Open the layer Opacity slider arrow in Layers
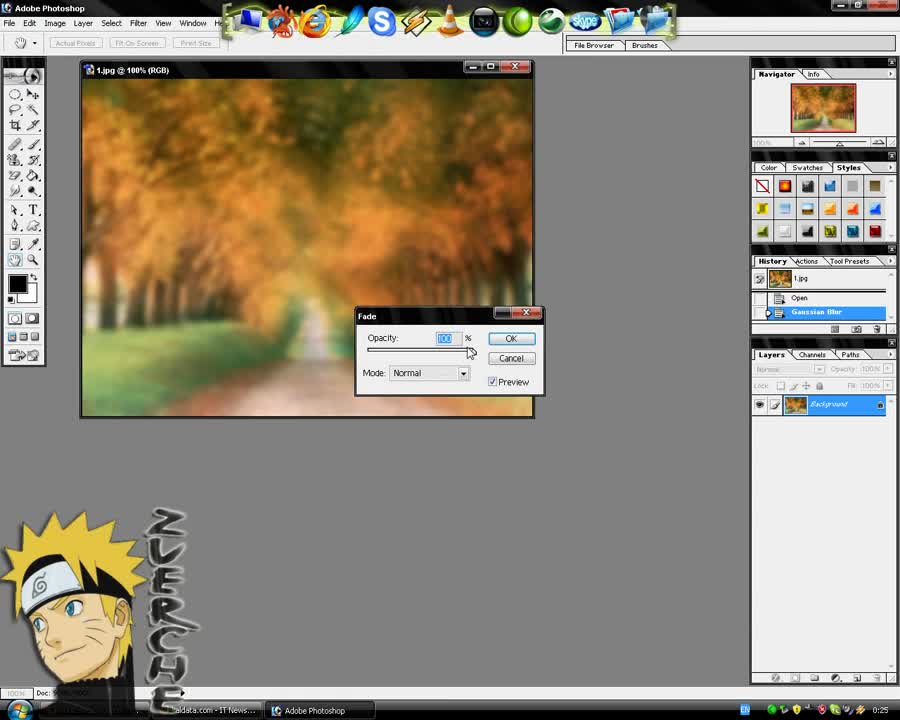Image resolution: width=900 pixels, height=720 pixels. pyautogui.click(x=888, y=369)
